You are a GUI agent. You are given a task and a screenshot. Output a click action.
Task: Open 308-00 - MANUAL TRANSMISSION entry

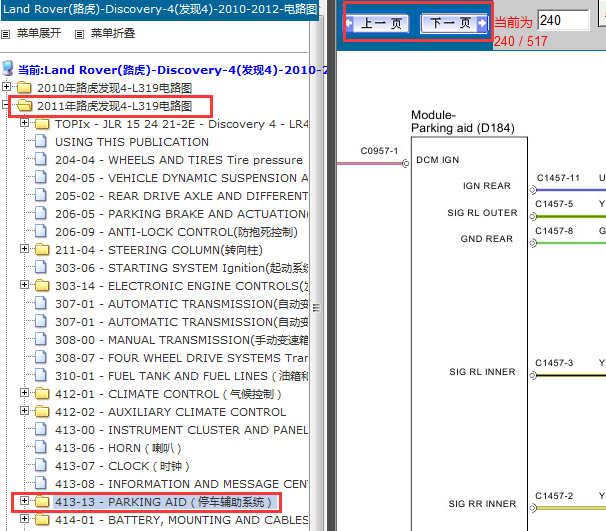[182, 340]
